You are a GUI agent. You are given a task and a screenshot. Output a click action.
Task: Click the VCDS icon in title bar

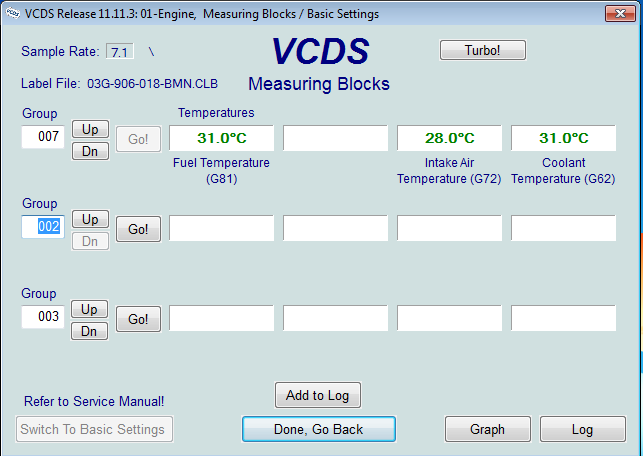(x=12, y=13)
